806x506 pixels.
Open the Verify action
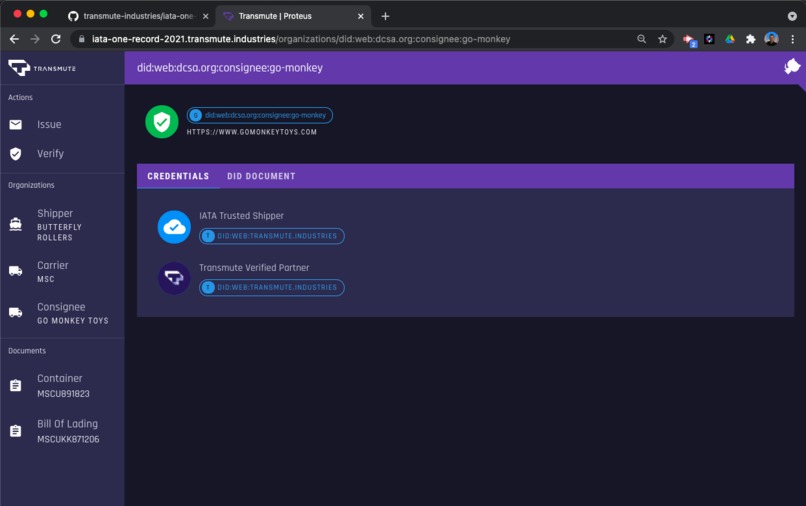(62, 154)
